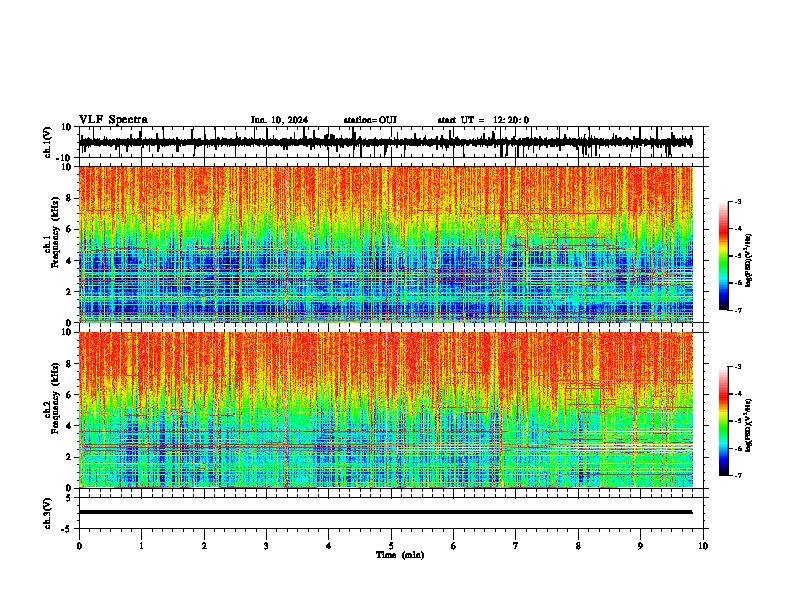Click the "Time (min)" axis title
The height and width of the screenshot is (612, 792).
pyautogui.click(x=400, y=555)
